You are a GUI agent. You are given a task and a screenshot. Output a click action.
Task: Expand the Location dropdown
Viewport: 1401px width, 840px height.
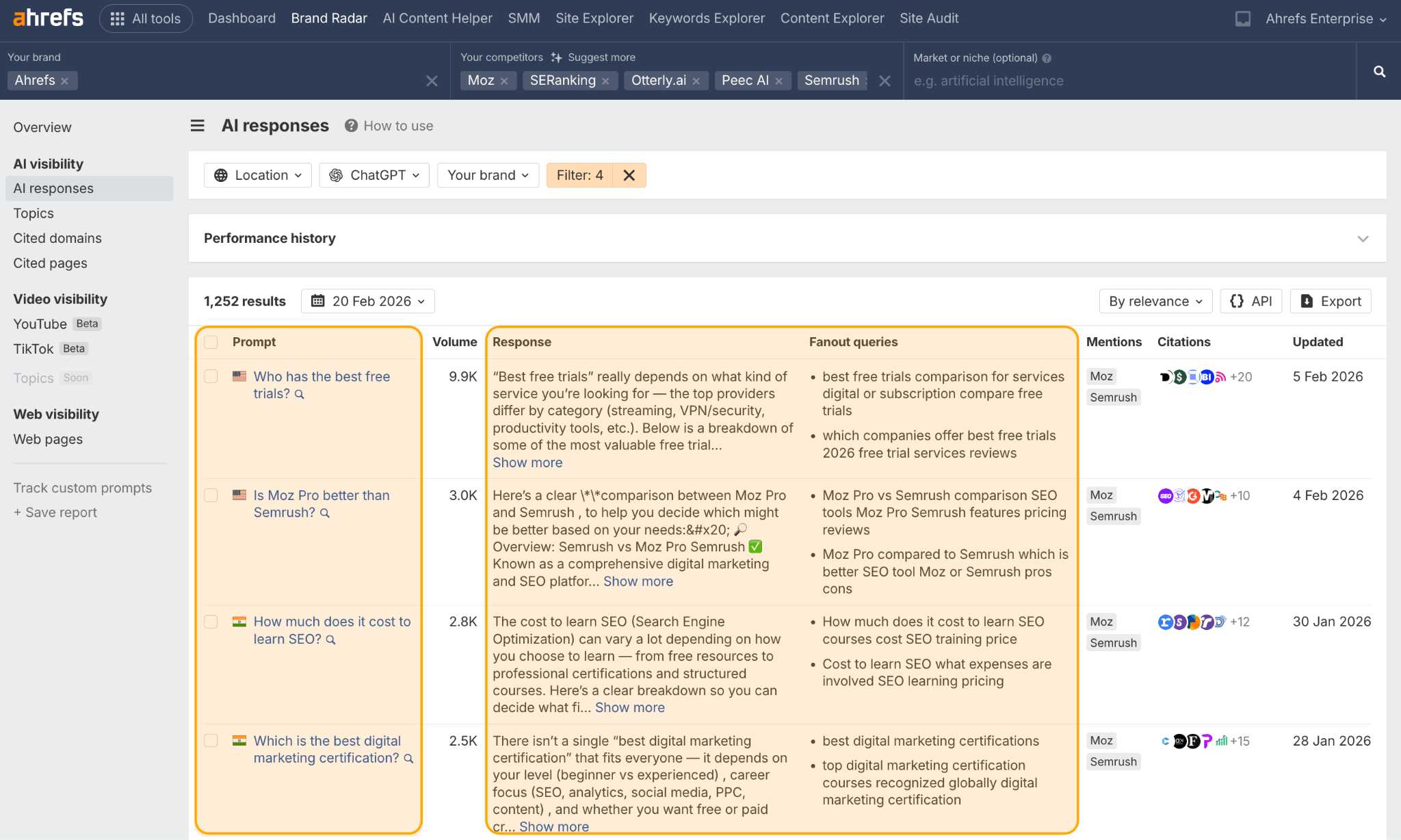point(257,175)
